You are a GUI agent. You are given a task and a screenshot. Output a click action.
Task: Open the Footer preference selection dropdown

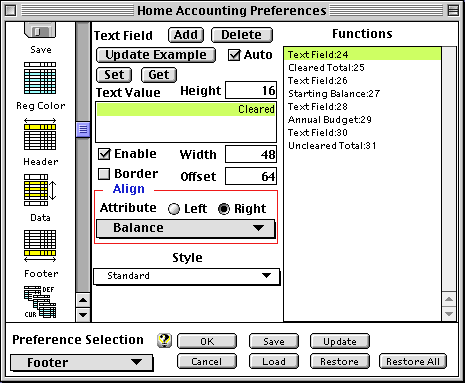point(82,363)
